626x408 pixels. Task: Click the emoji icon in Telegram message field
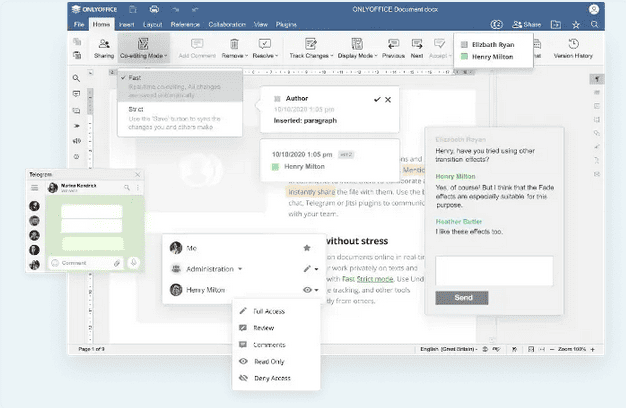55,263
